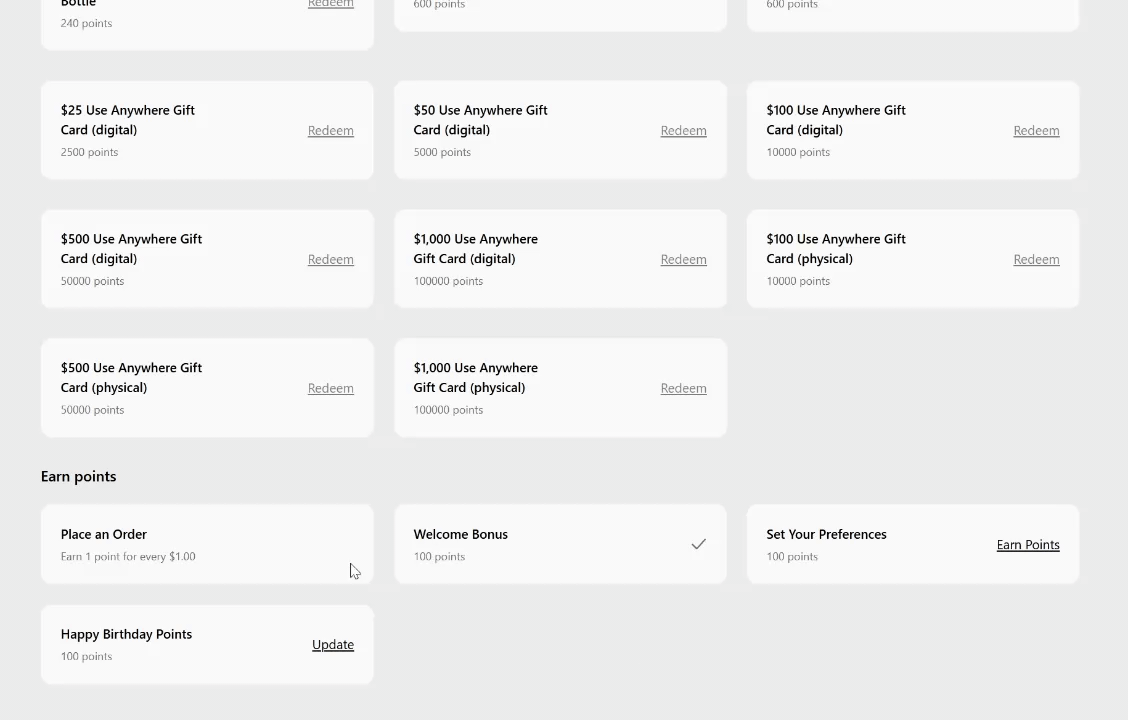Redeem the $500 digital gift card
This screenshot has width=1128, height=720.
click(330, 260)
